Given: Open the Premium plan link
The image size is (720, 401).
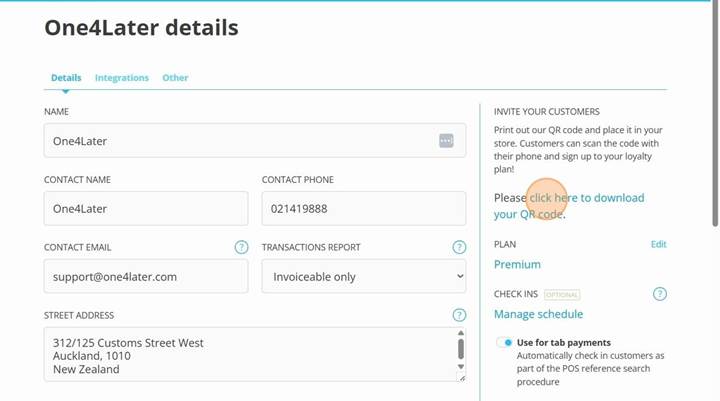Looking at the screenshot, I should click(517, 265).
